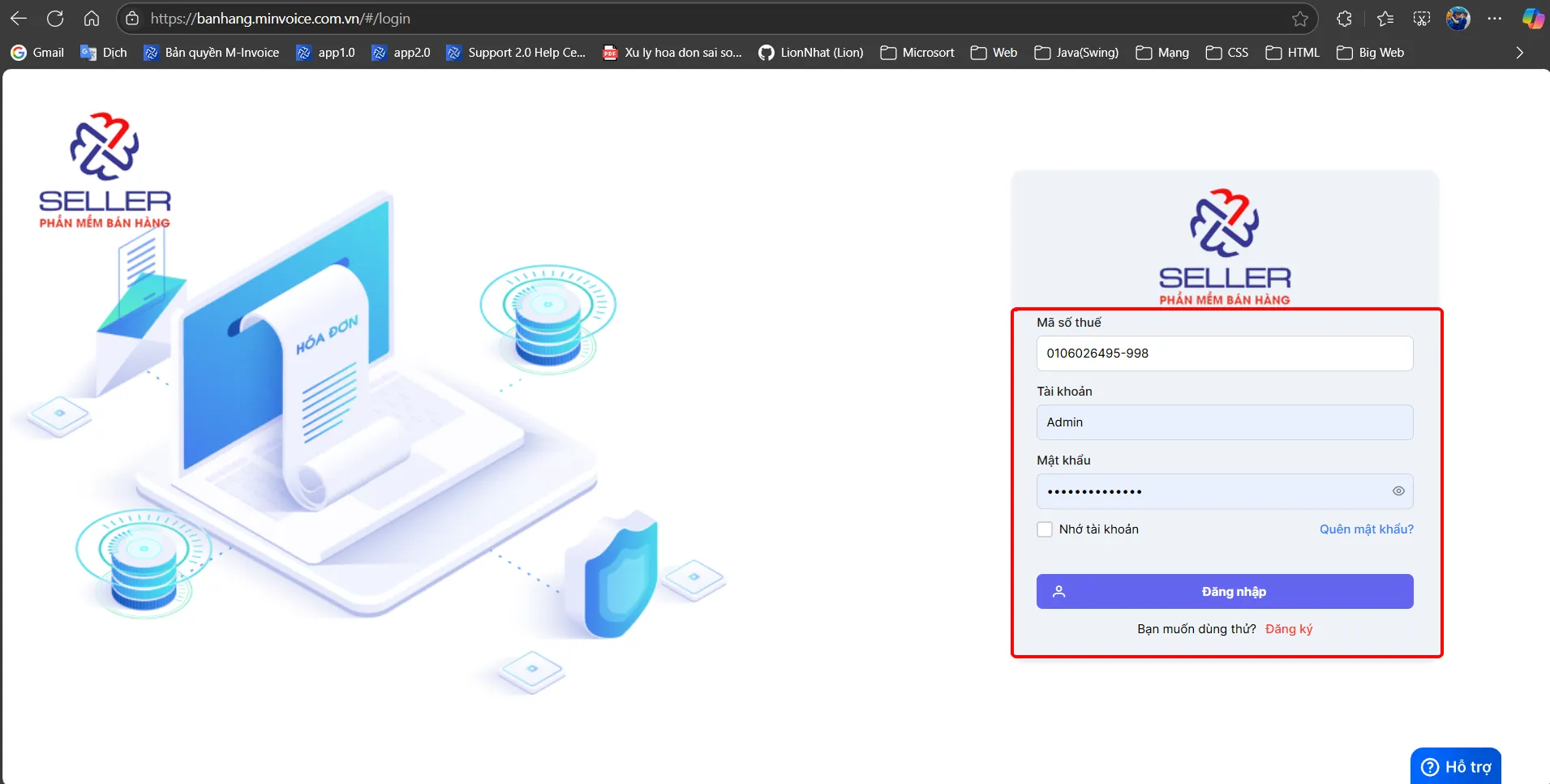This screenshot has width=1550, height=784.
Task: Open the favorites list
Action: [x=1385, y=19]
